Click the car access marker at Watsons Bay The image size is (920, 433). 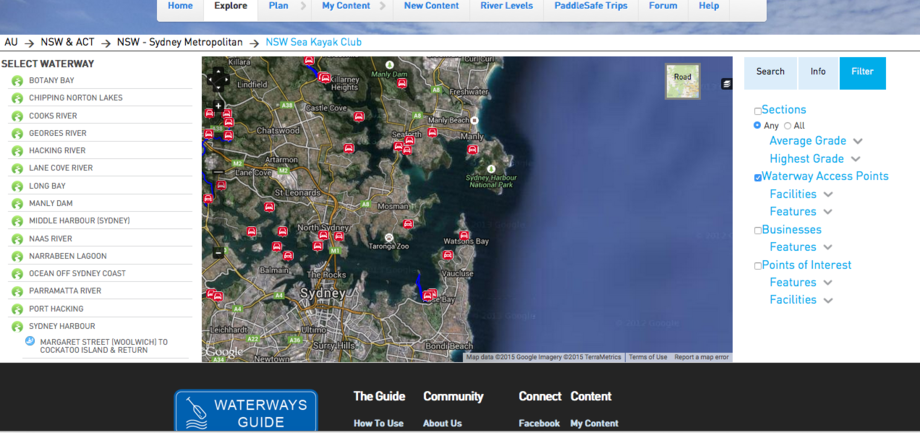(x=464, y=235)
